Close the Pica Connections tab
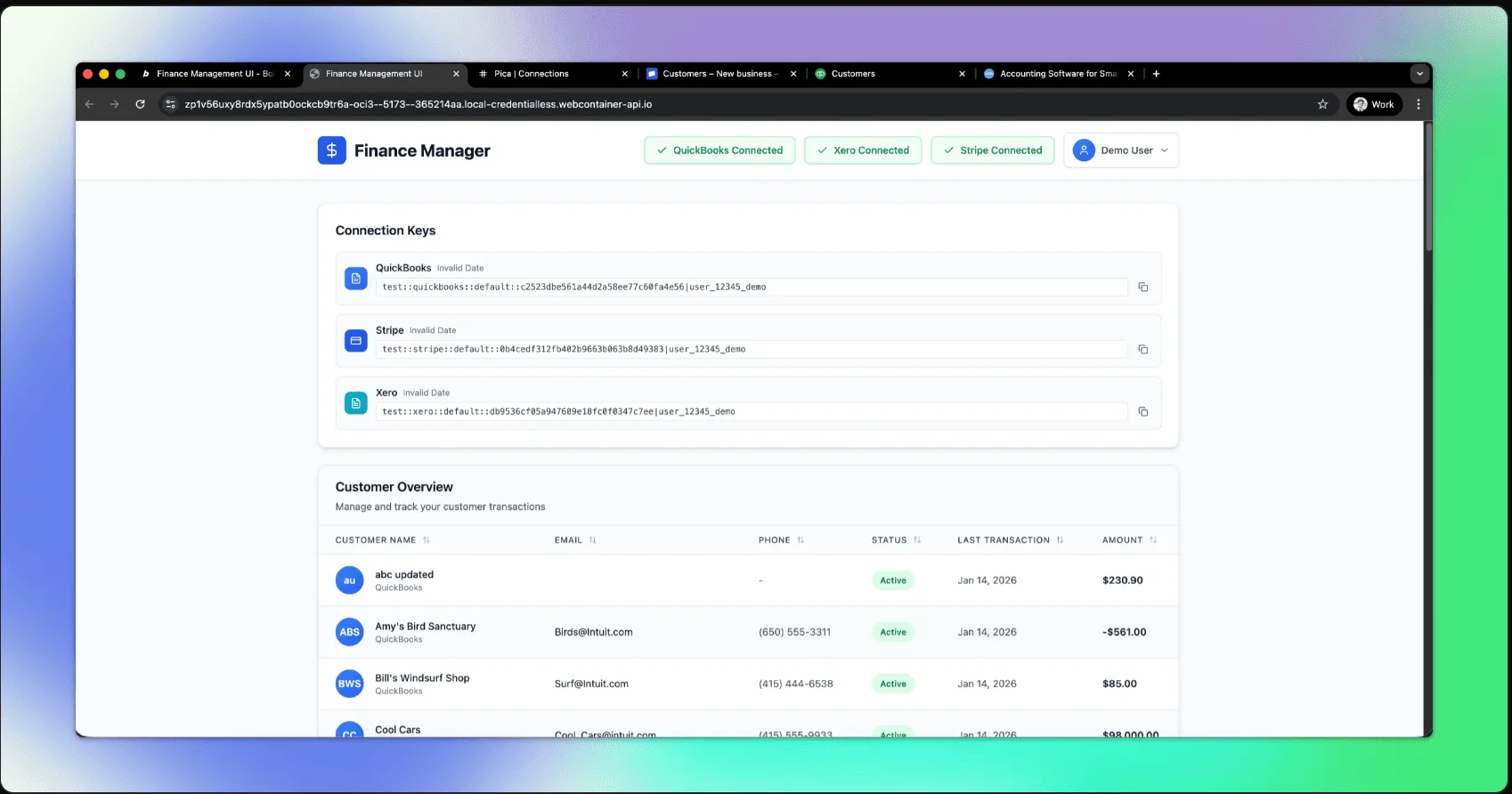Screen dimensions: 1512x794 624,74
